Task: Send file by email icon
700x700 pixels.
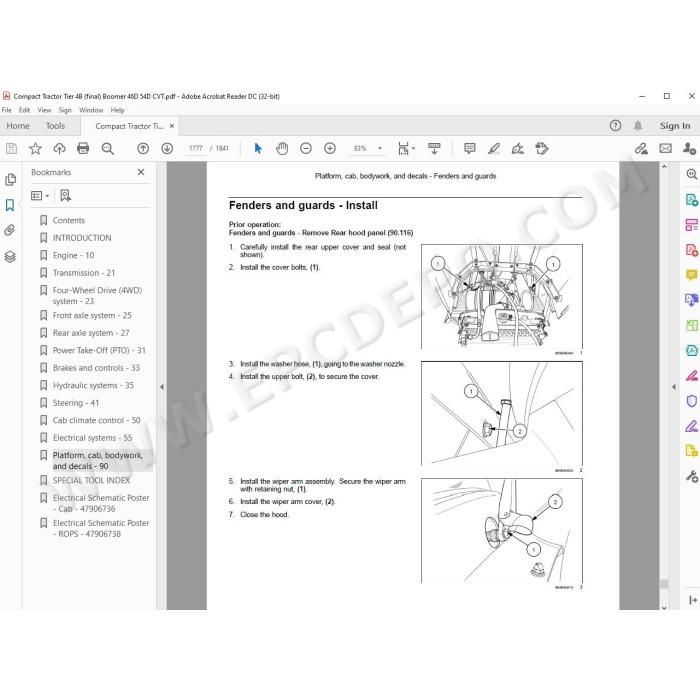Action: click(665, 149)
